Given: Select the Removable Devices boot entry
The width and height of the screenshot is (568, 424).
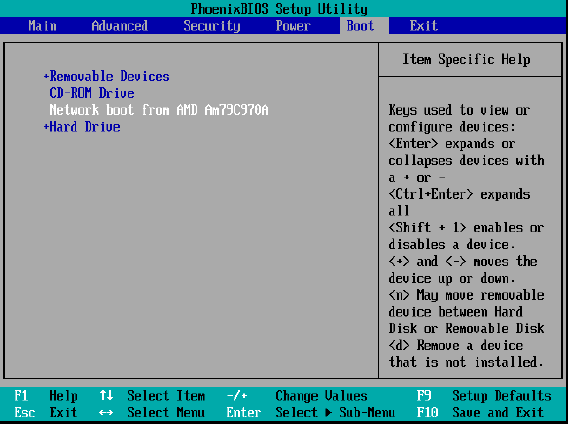Looking at the screenshot, I should 109,76.
